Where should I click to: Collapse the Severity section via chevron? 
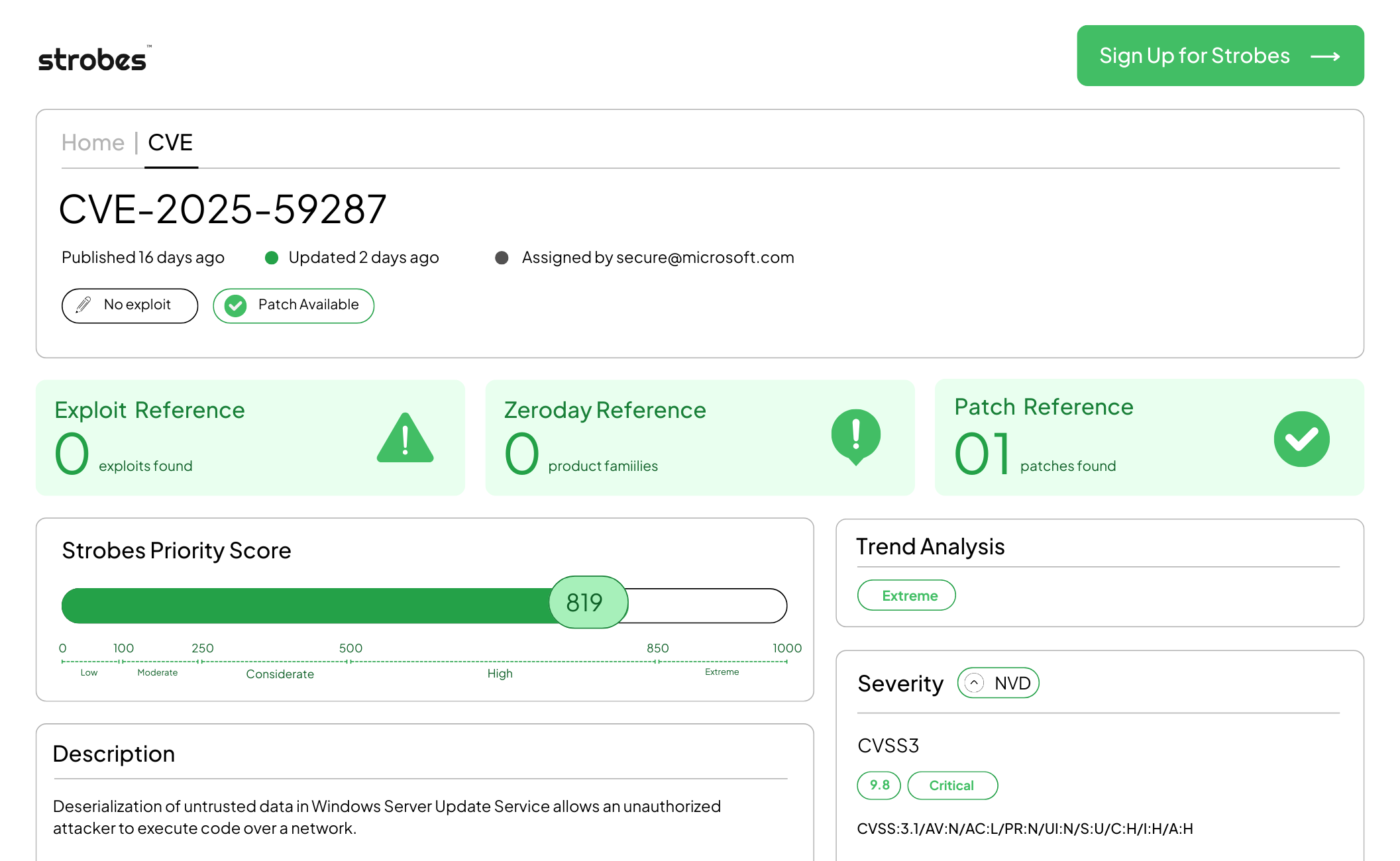pos(973,683)
